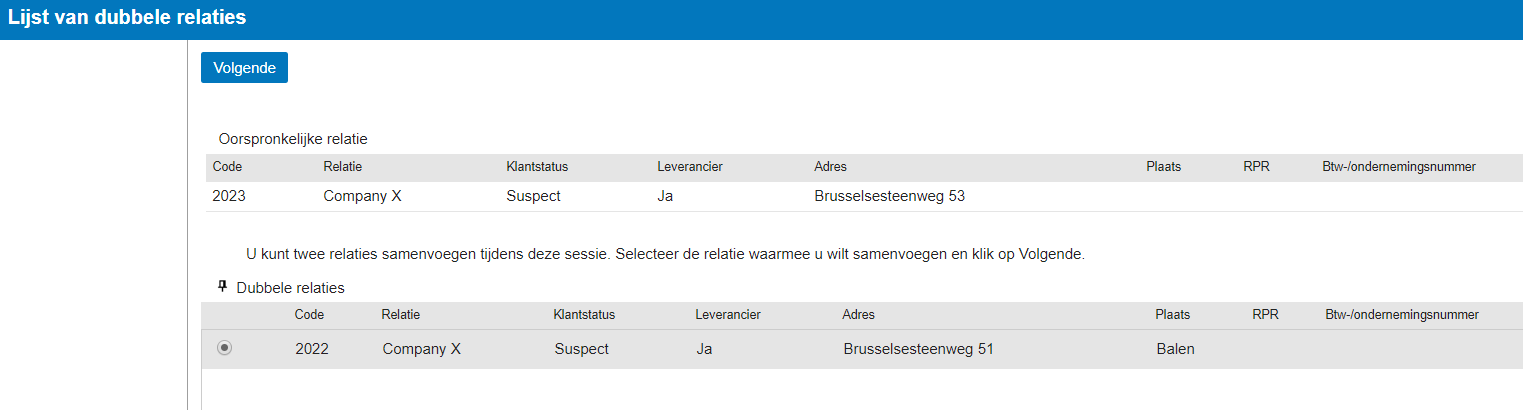Screen dimensions: 1523x410
Task: Sort duplicates table by Relatie column
Action: (401, 315)
